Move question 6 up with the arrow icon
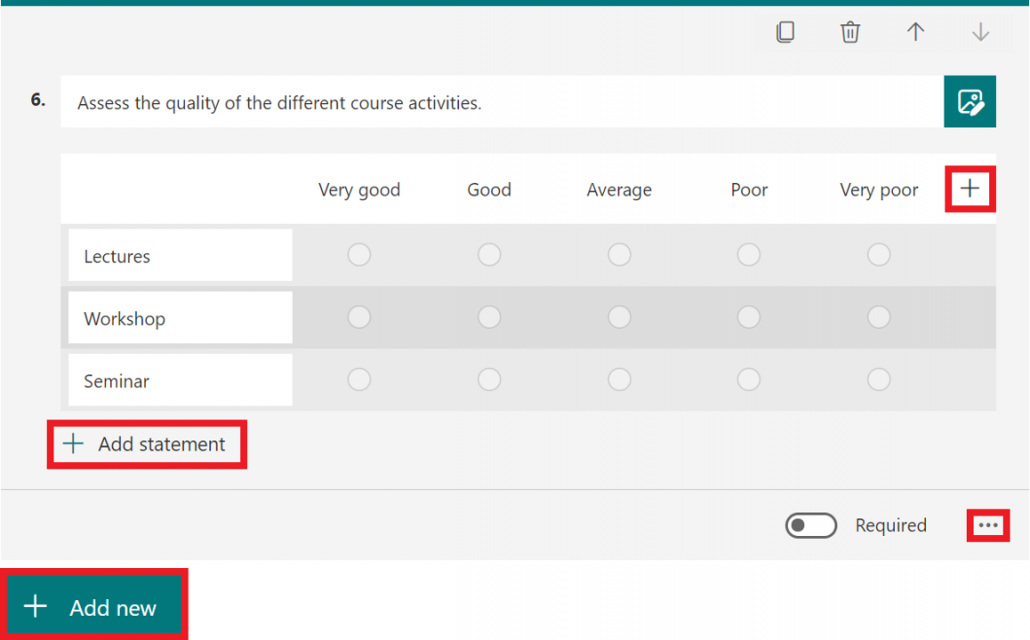The image size is (1030, 640). [x=915, y=31]
